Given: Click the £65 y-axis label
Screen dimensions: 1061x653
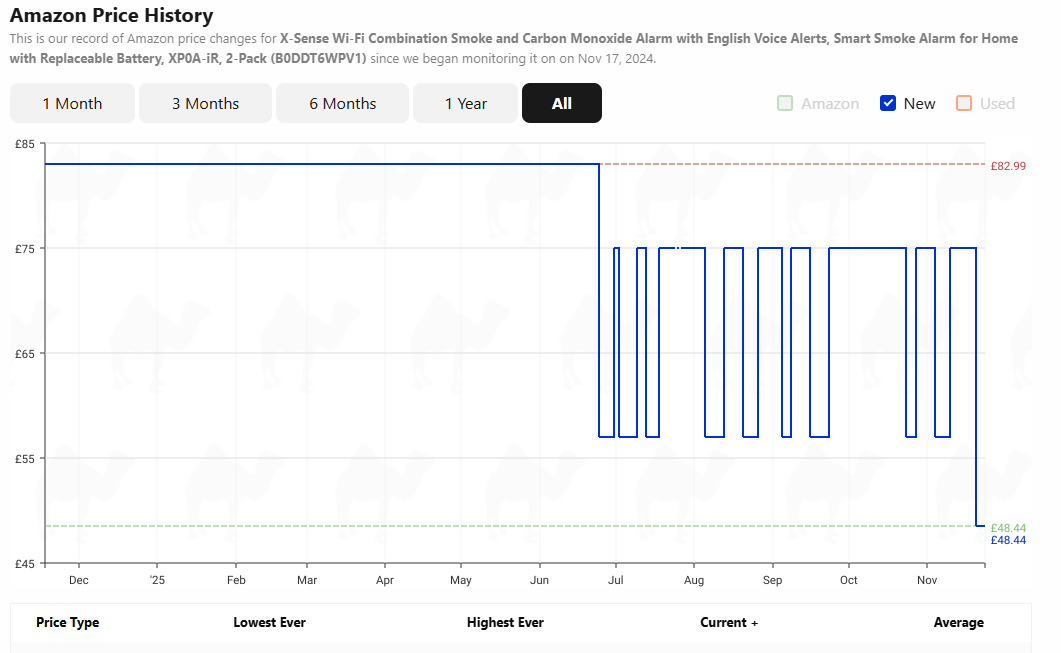Looking at the screenshot, I should 25,354.
